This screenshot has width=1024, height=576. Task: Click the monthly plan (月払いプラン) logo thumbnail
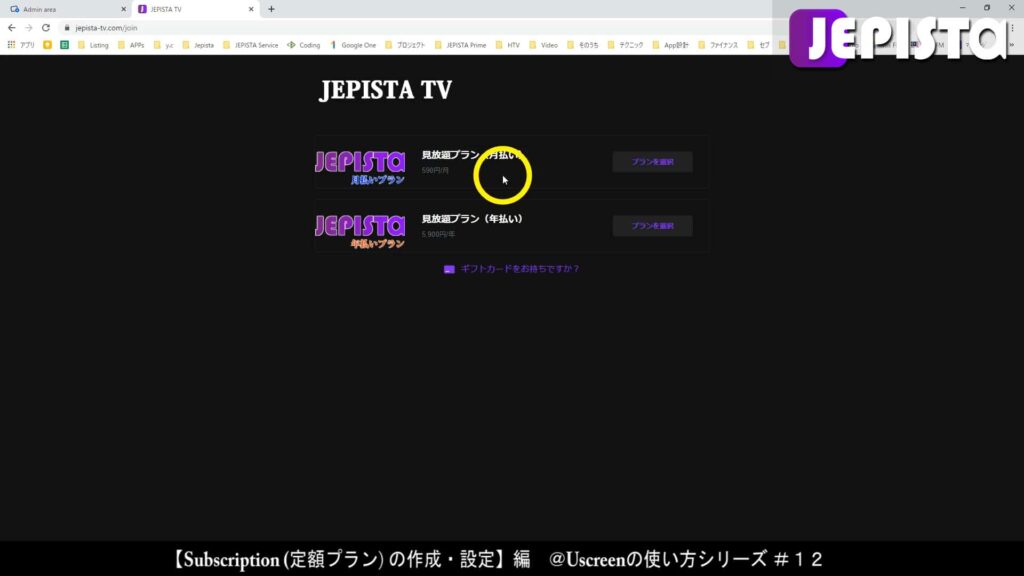(360, 167)
